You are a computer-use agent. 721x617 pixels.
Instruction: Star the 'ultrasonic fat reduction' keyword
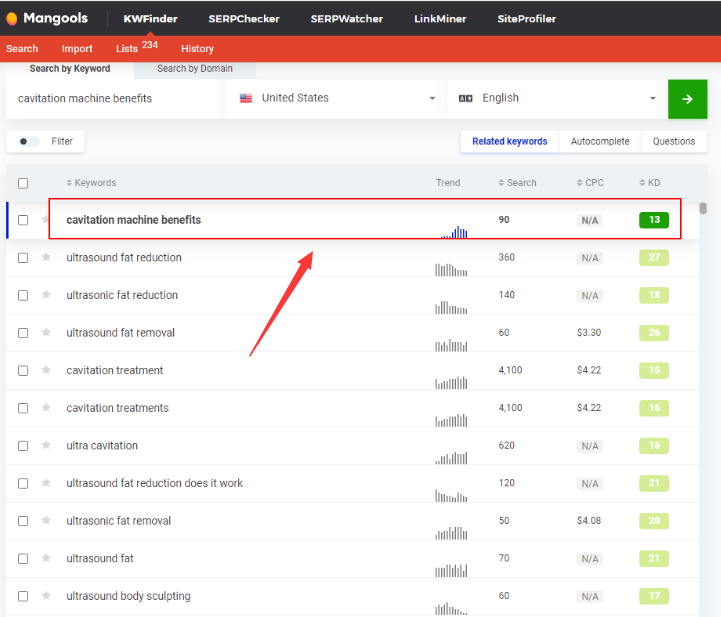tap(46, 295)
